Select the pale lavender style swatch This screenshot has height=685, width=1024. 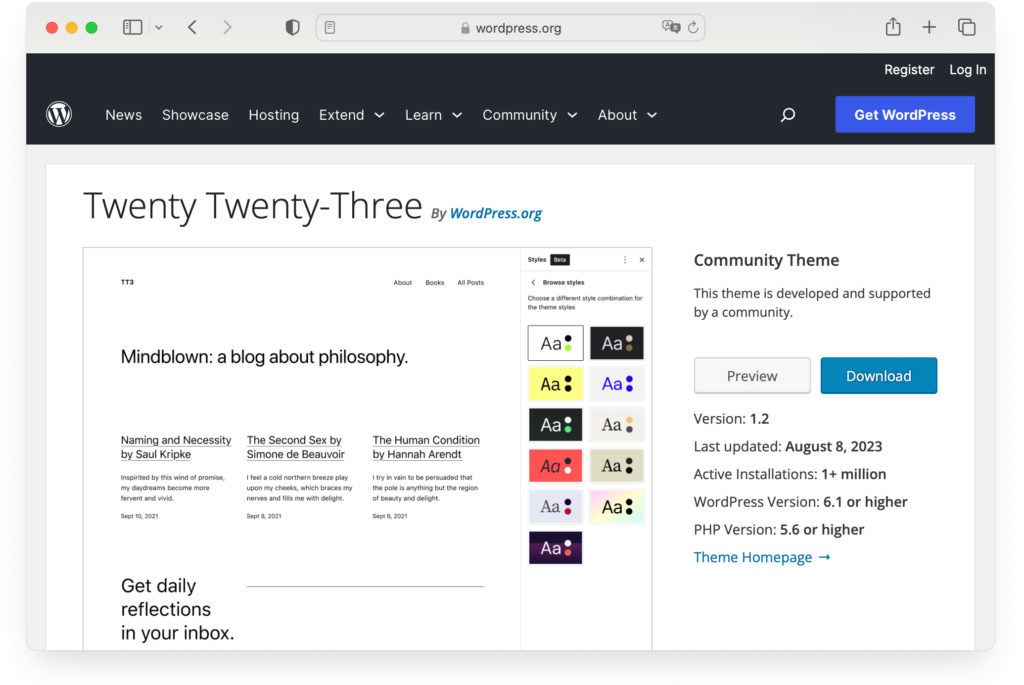(555, 507)
